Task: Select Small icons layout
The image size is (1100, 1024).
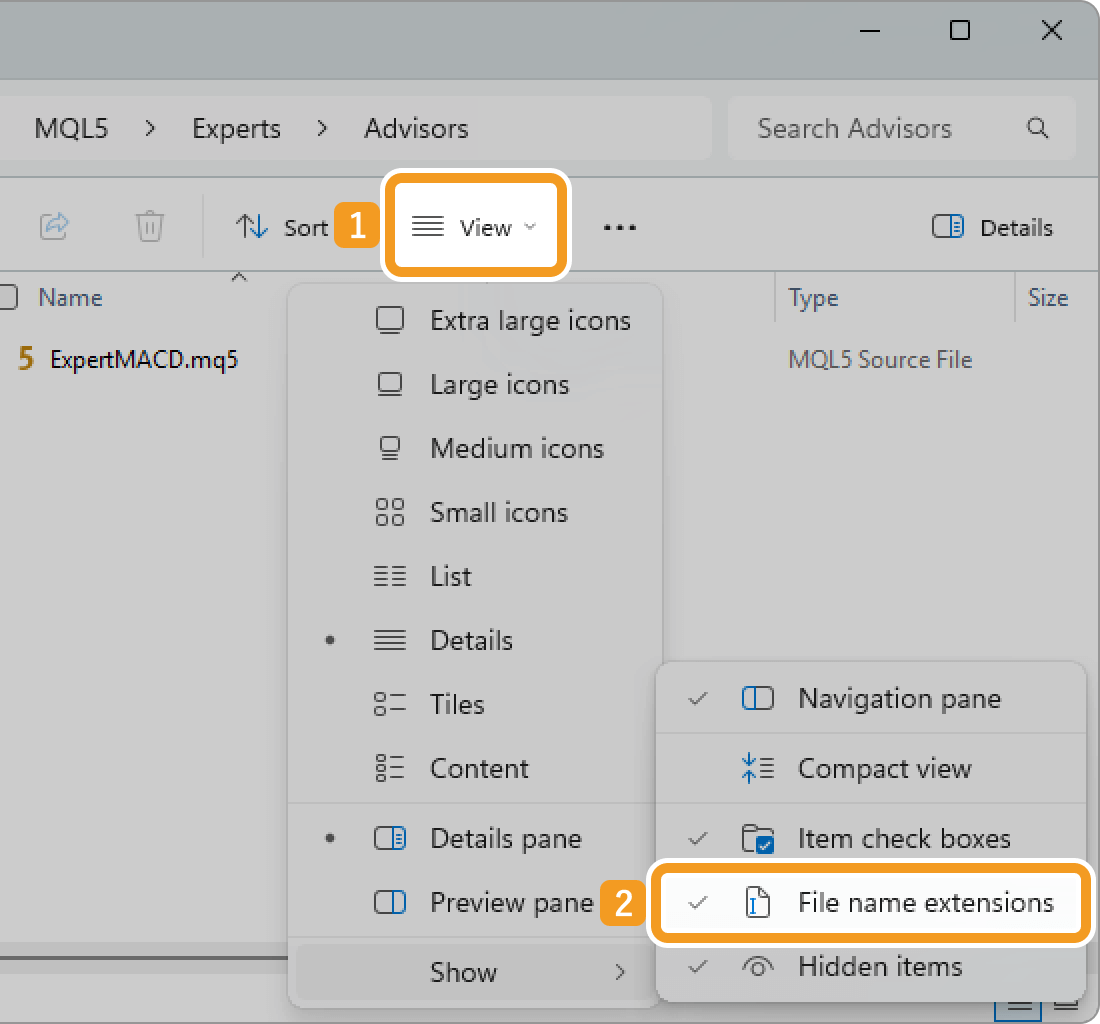Action: 498,513
